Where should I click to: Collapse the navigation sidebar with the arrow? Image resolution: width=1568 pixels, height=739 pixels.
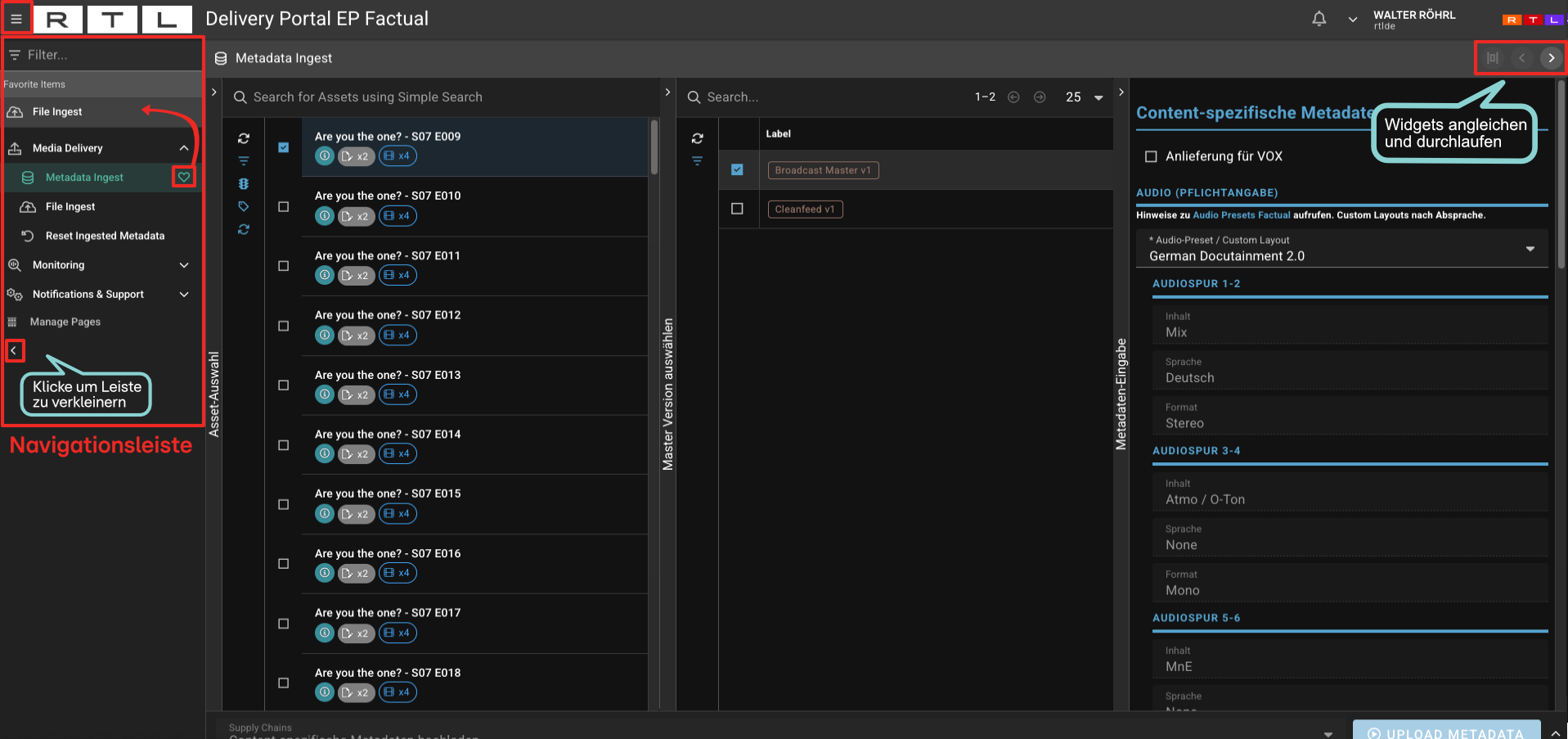(14, 351)
